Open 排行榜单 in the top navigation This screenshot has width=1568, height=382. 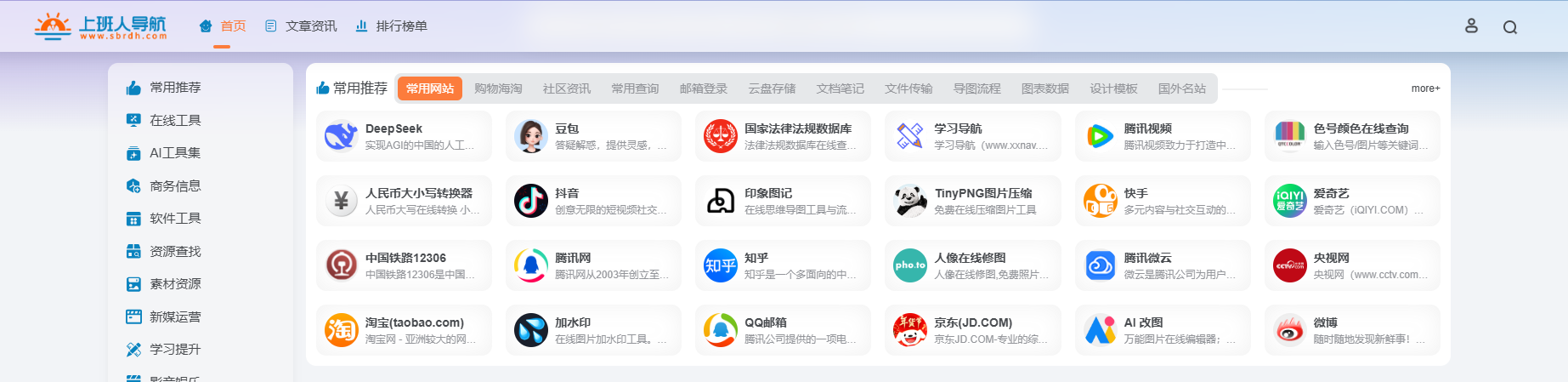391,26
